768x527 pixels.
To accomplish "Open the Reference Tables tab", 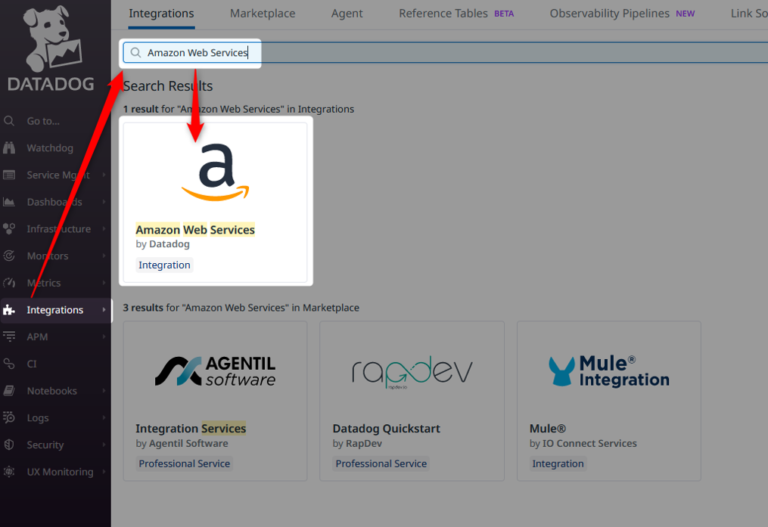I will coord(443,14).
